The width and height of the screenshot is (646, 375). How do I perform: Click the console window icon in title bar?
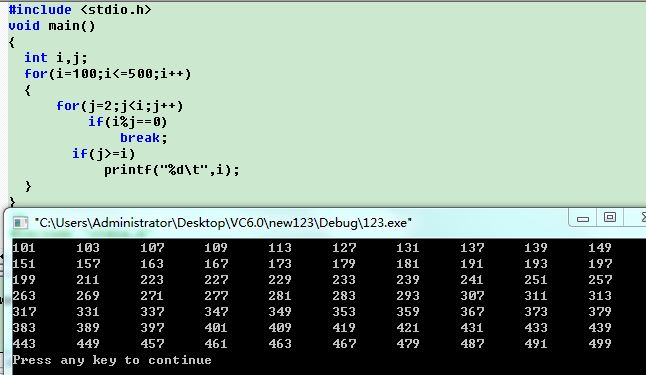20,223
